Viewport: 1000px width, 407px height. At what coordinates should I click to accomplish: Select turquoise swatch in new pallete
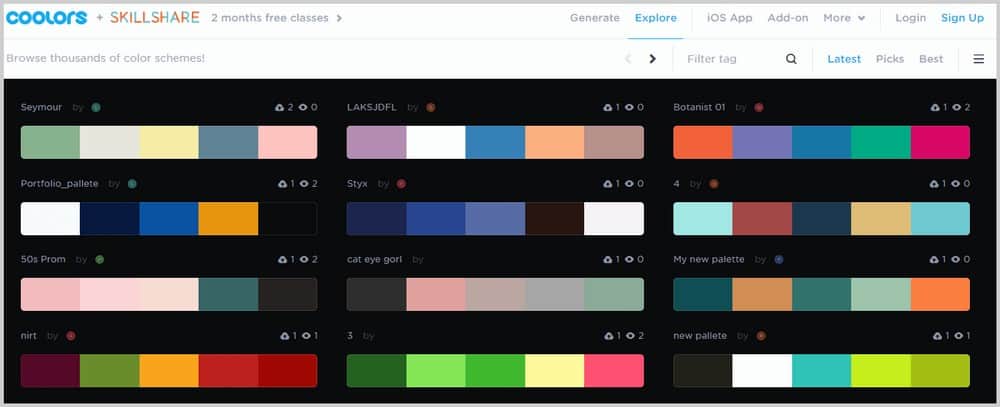click(x=821, y=371)
